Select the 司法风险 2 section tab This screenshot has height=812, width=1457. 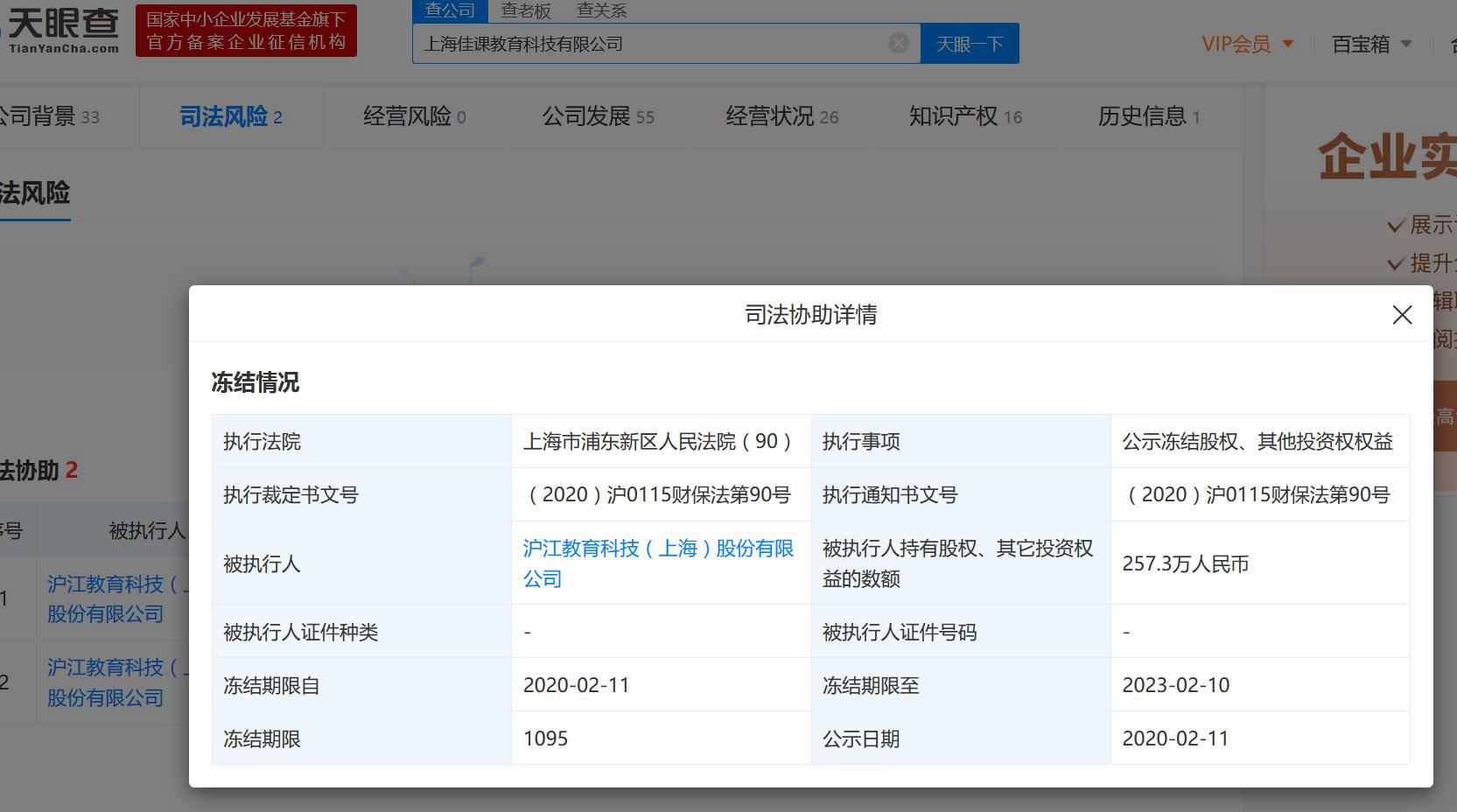(231, 116)
